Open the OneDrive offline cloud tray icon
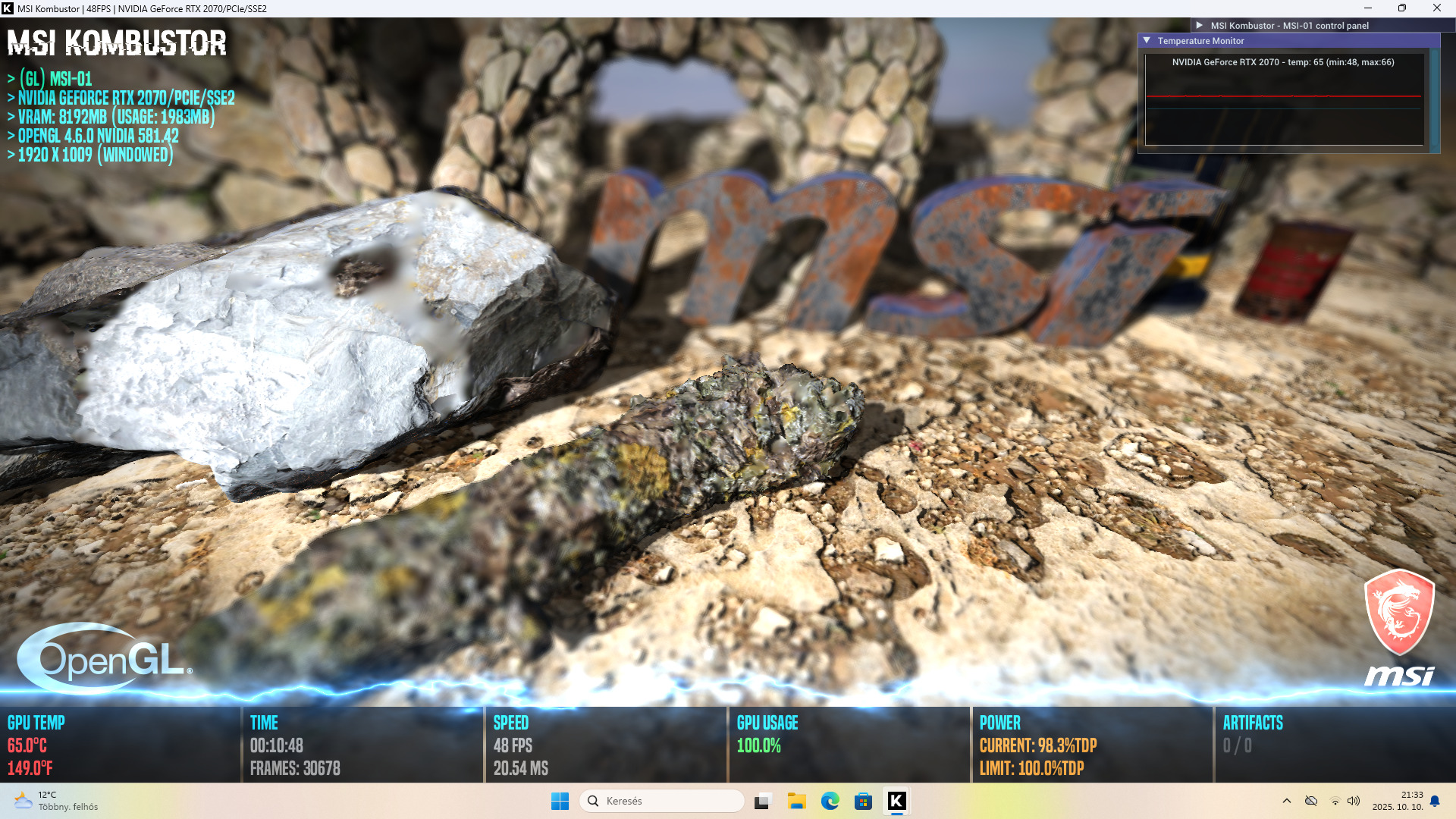The image size is (1456, 819). point(1311,801)
